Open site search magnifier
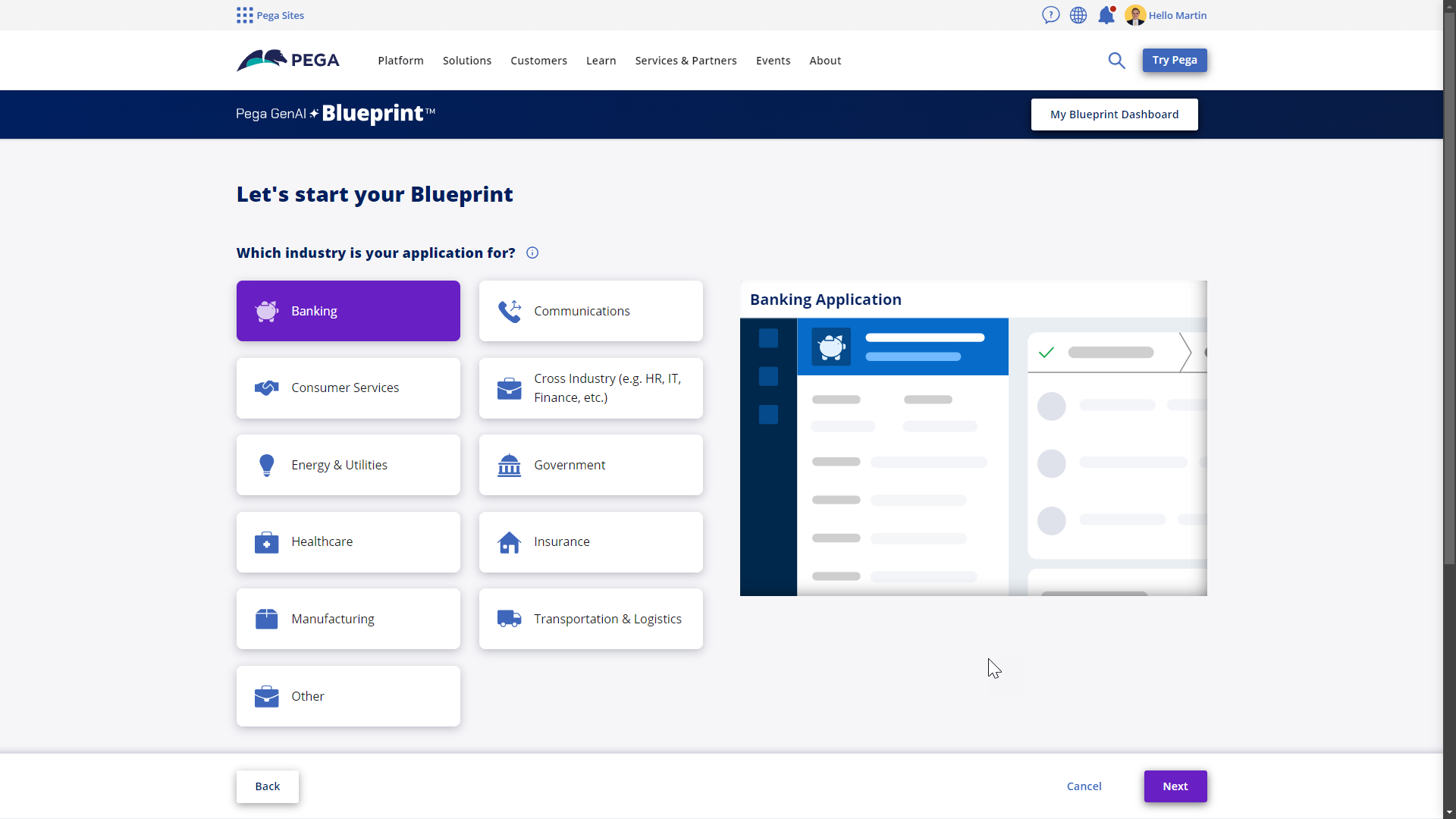 1116,61
